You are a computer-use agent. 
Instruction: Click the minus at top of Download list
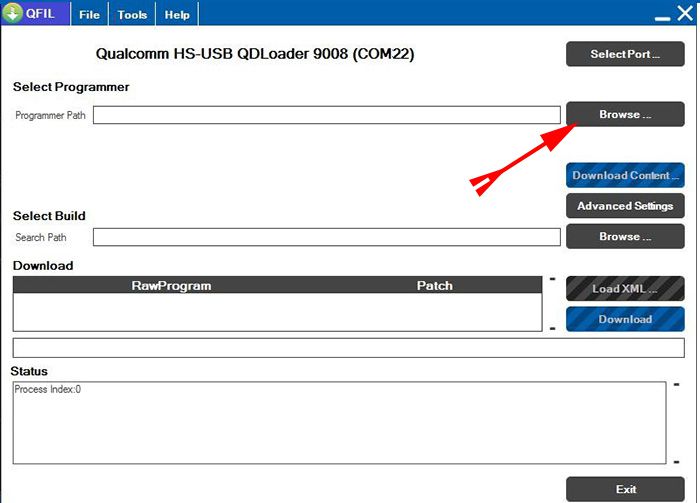tap(553, 279)
